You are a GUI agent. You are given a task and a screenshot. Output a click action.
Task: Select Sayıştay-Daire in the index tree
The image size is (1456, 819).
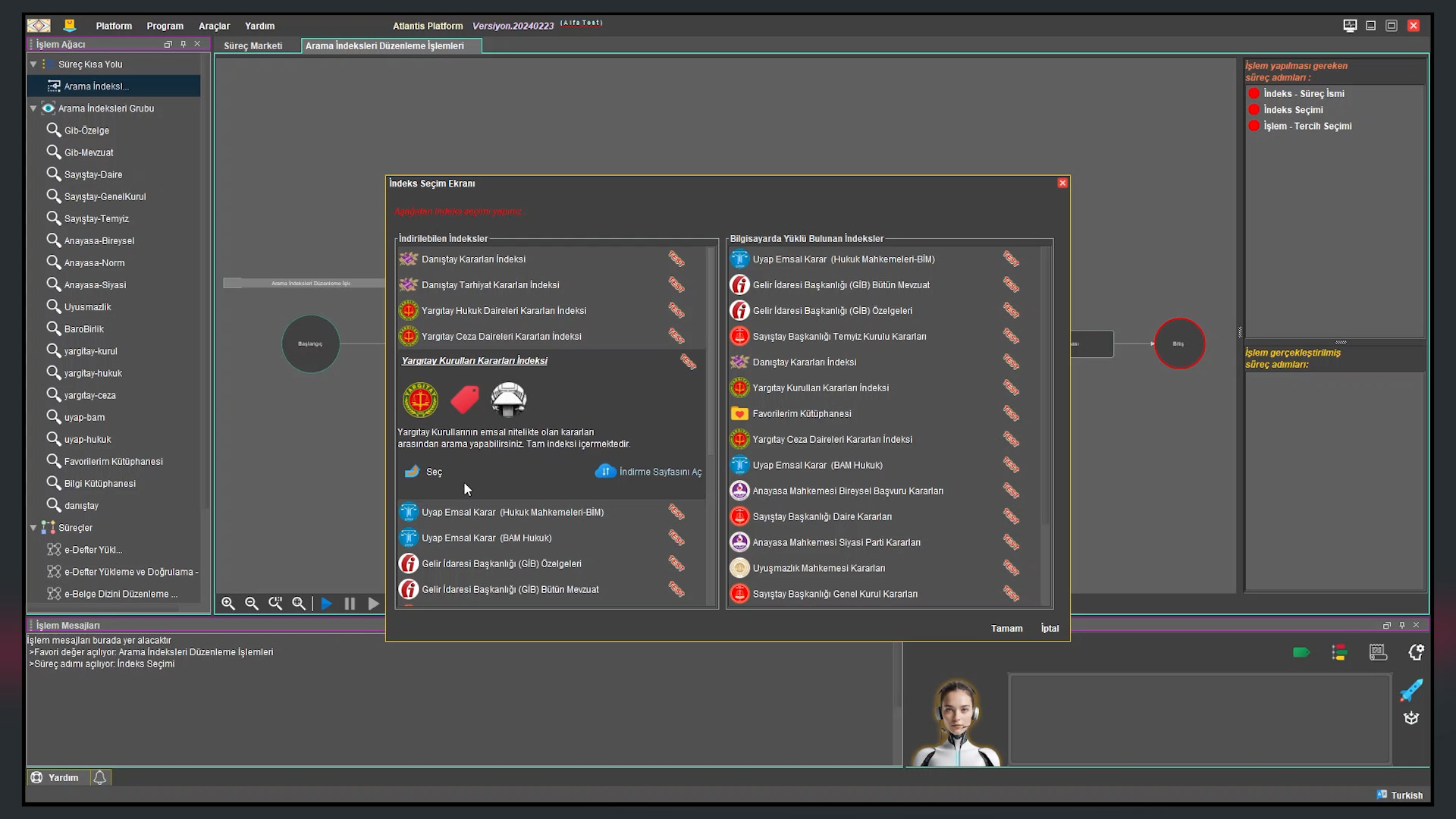[93, 174]
